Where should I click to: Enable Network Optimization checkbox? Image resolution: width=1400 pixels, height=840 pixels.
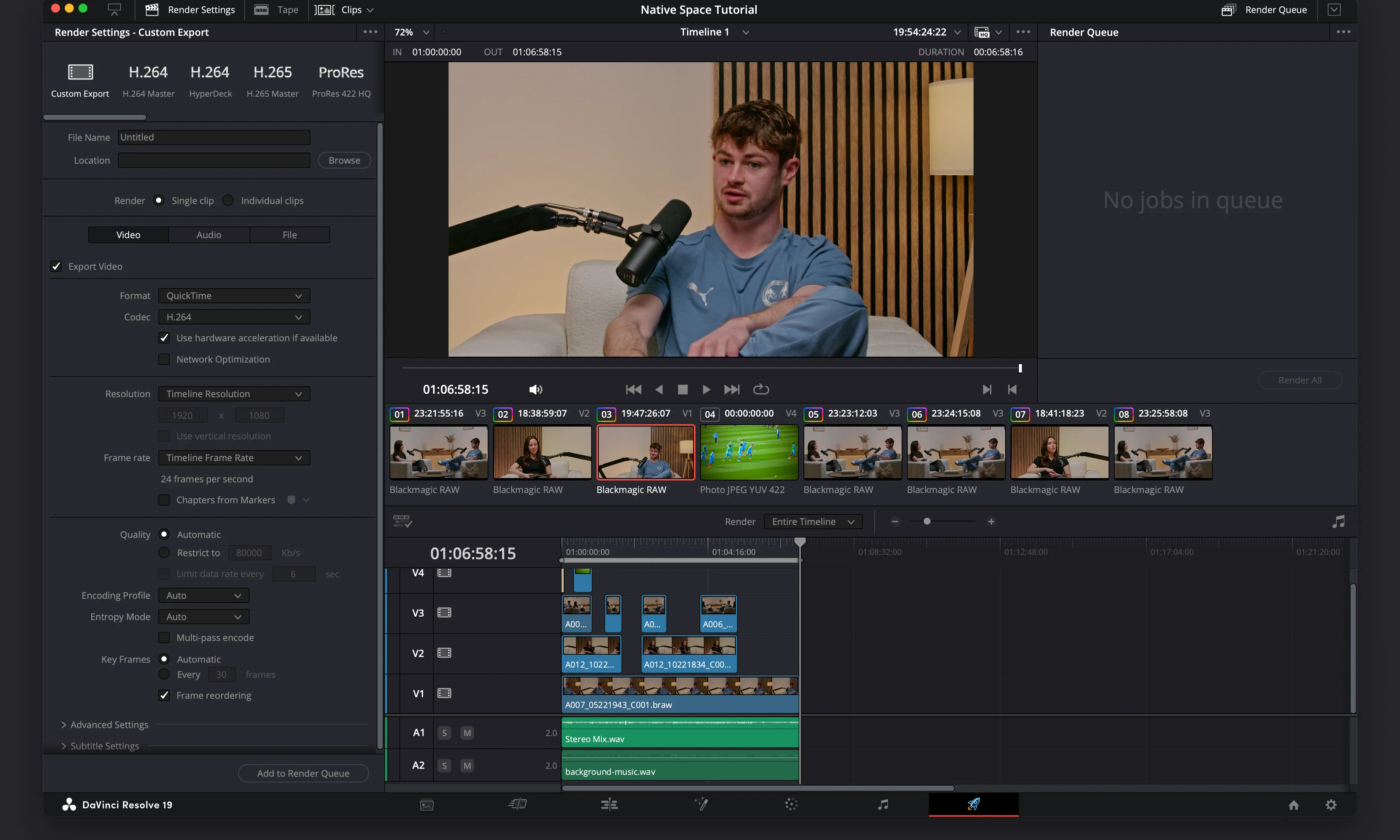(164, 359)
